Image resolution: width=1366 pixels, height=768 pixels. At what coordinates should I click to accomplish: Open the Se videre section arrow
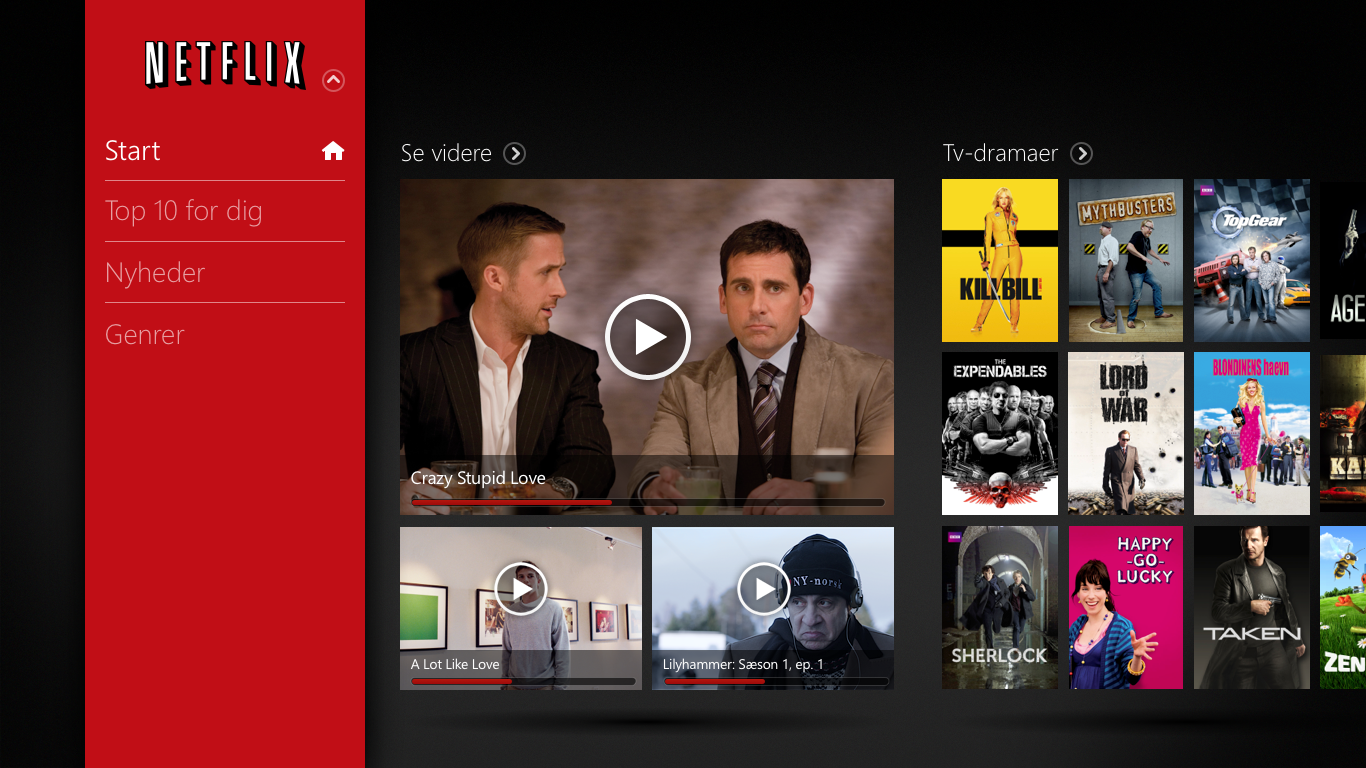(514, 153)
